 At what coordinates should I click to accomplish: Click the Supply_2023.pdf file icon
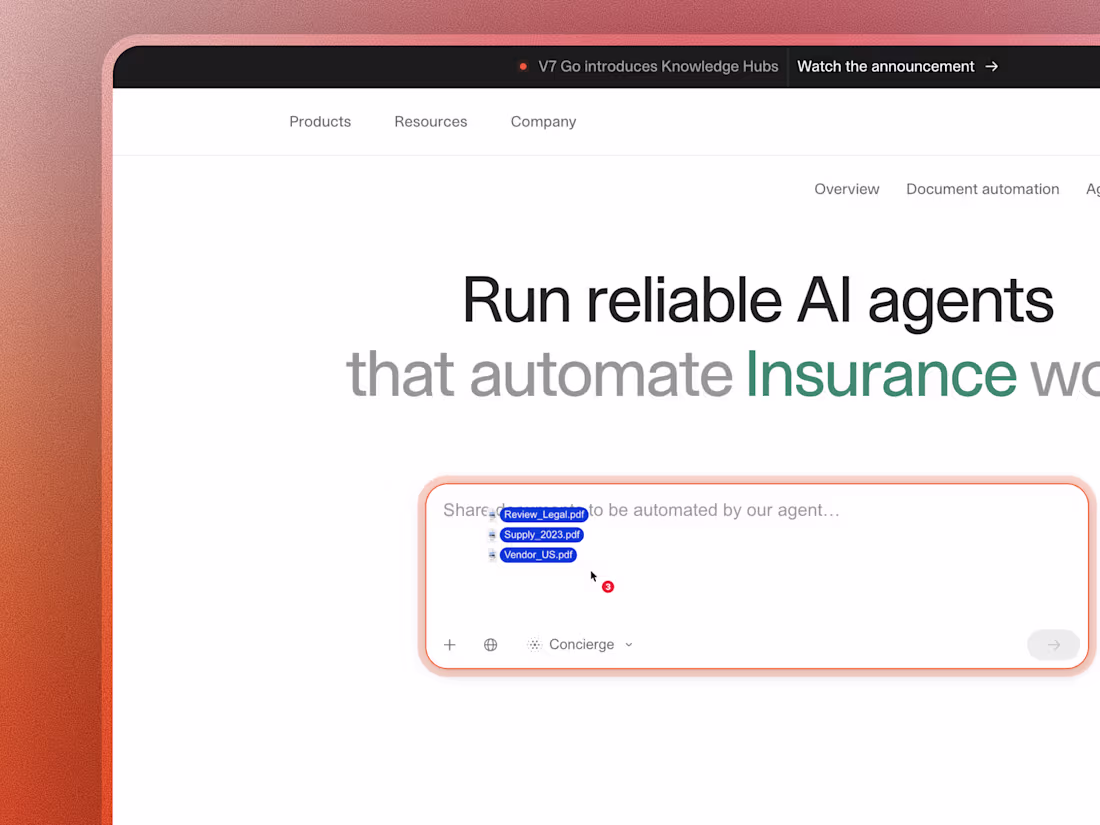[x=491, y=534]
